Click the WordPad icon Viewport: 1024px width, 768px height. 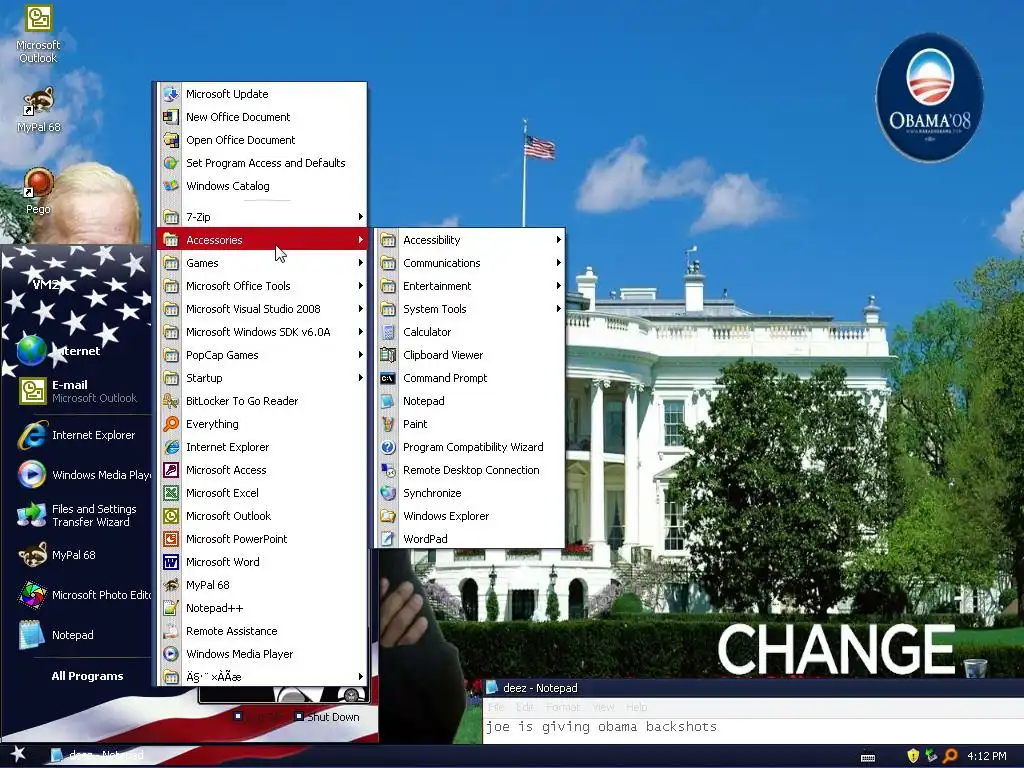(x=388, y=539)
